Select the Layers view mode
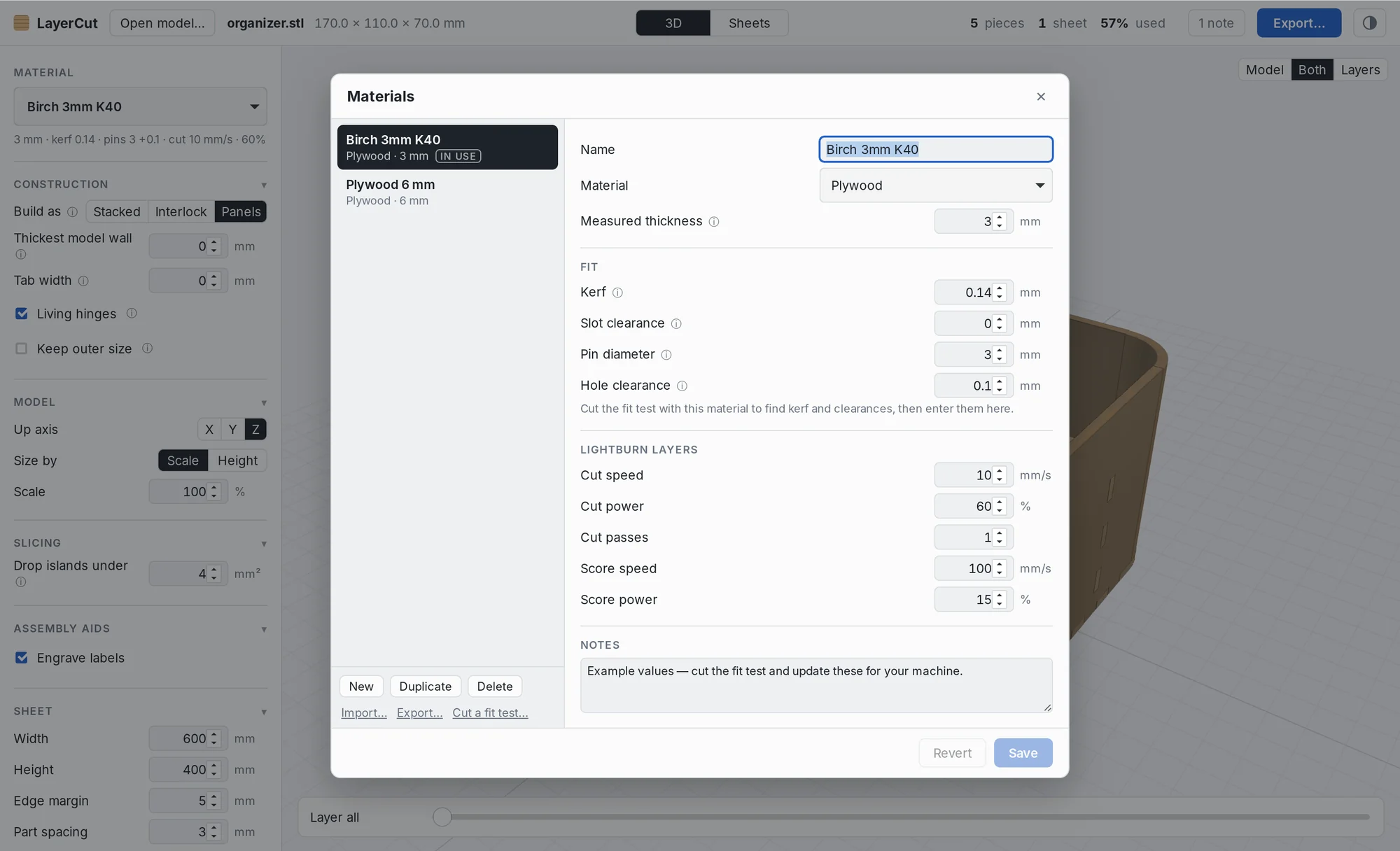This screenshot has height=851, width=1400. click(1360, 70)
